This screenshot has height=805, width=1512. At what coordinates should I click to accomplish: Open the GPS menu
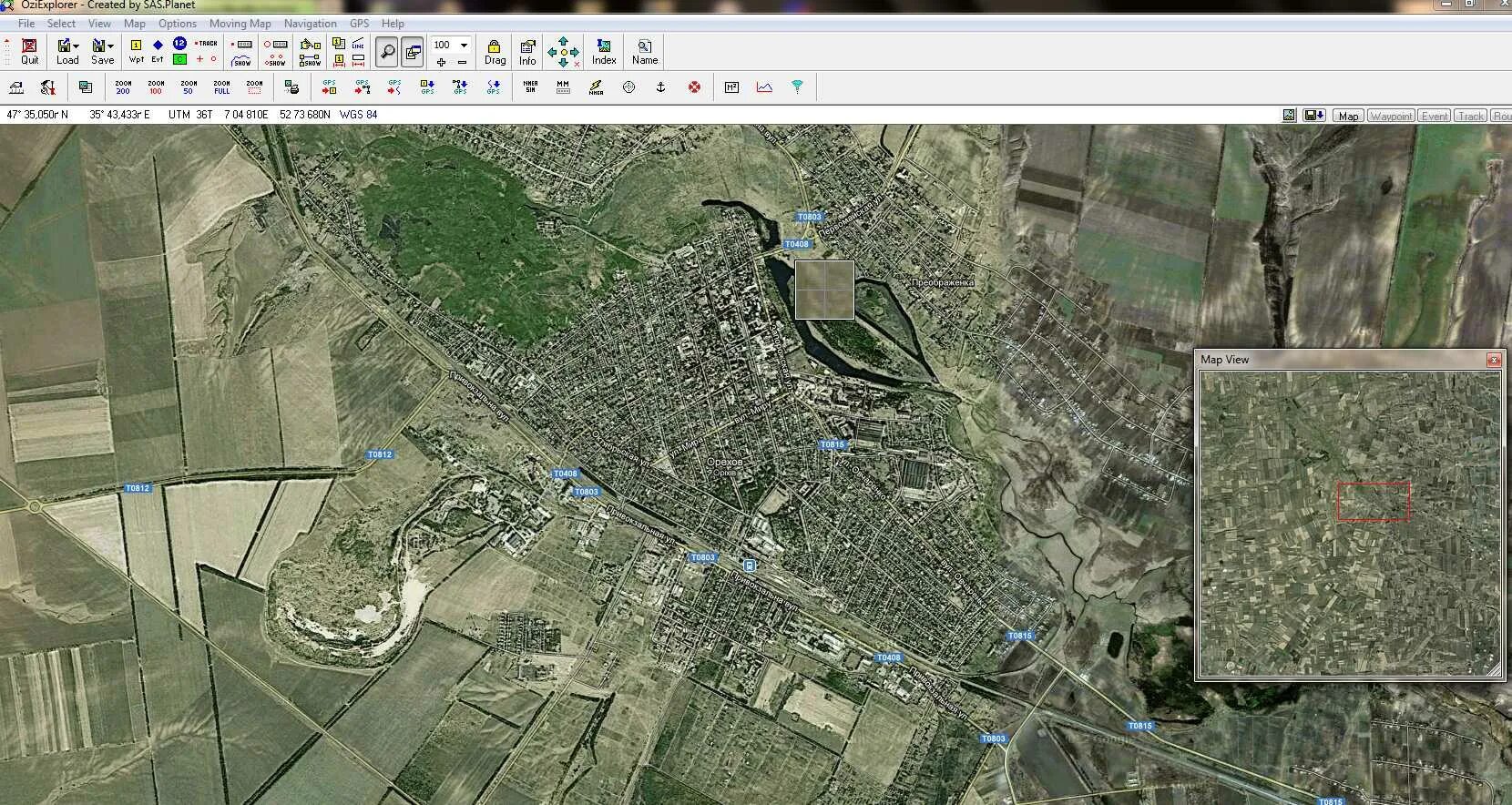(360, 24)
